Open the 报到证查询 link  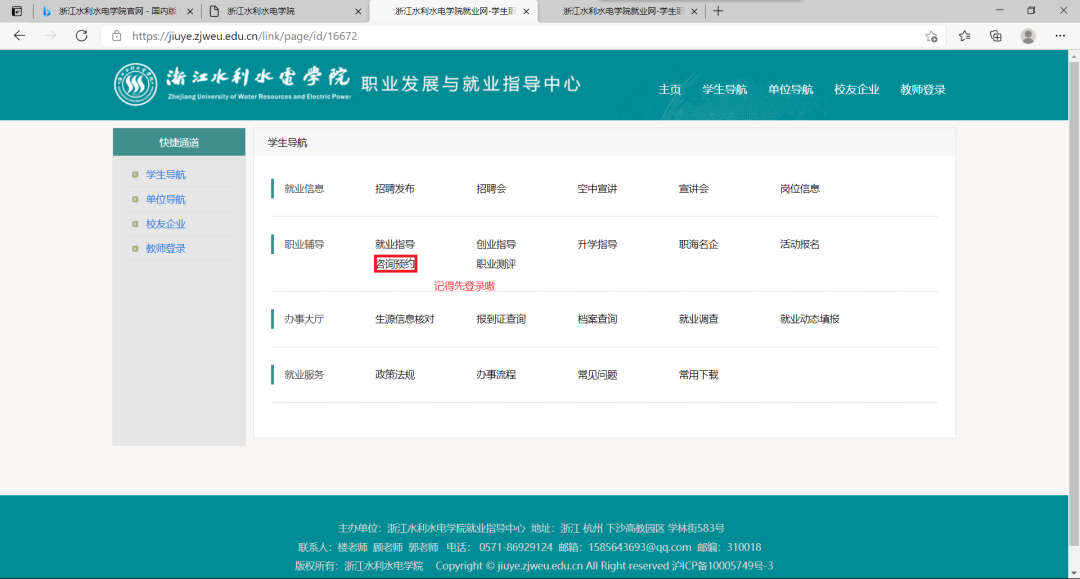[x=501, y=319]
